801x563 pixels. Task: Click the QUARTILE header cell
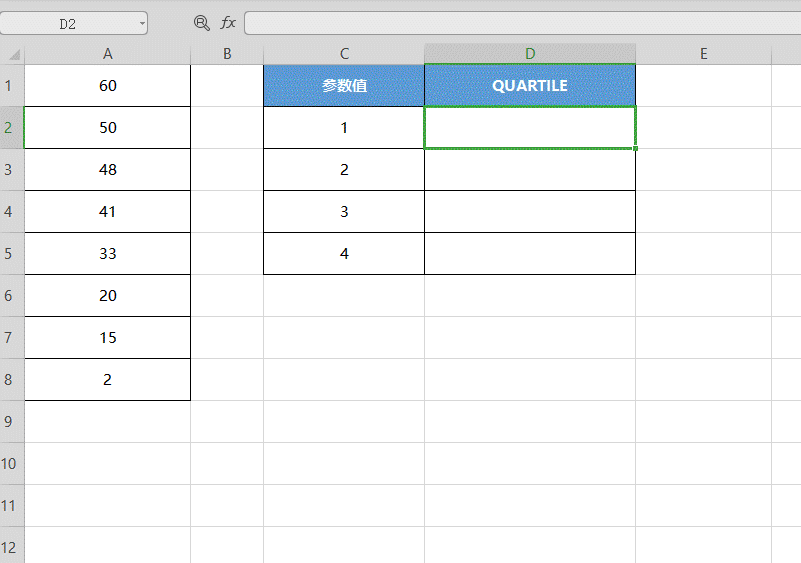pyautogui.click(x=530, y=85)
